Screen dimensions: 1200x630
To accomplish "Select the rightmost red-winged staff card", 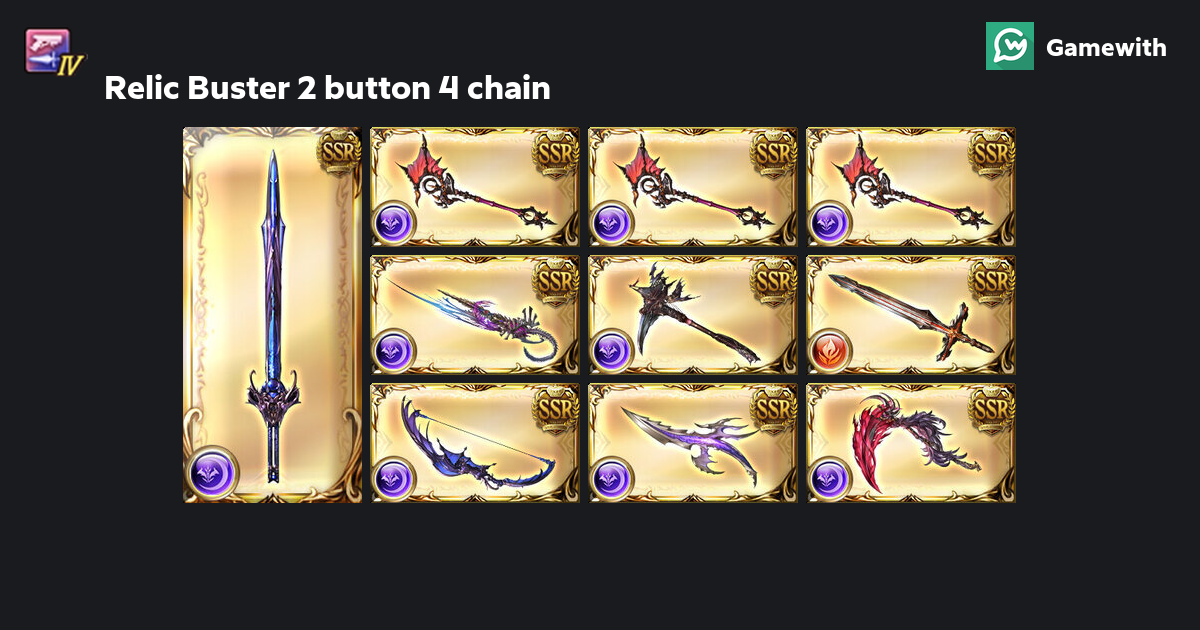I will 911,187.
